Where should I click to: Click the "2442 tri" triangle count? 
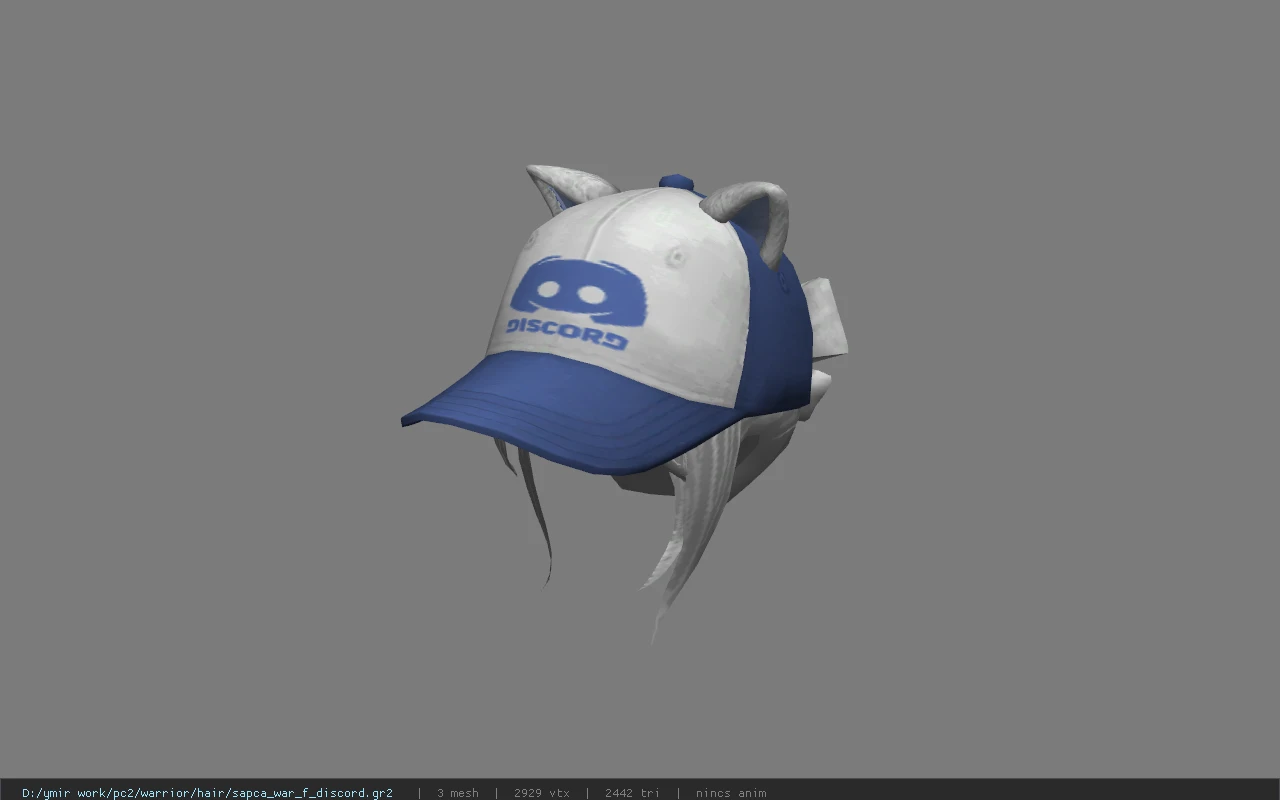pos(632,793)
